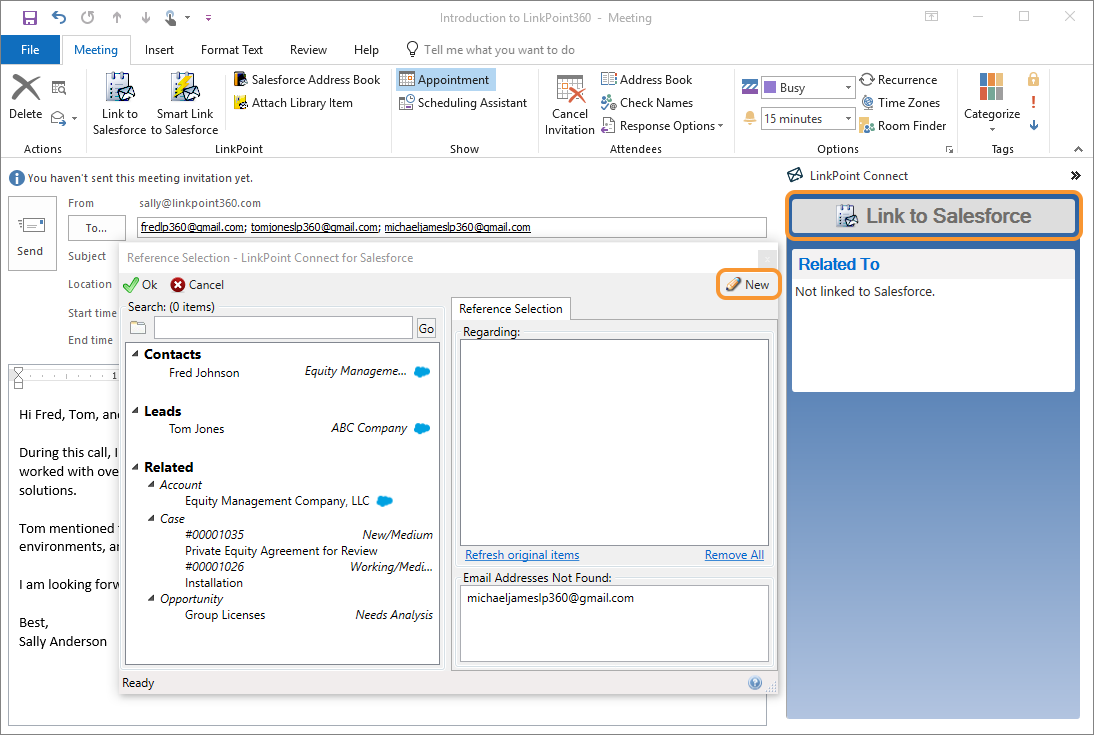Open the Insert ribbon tab
Viewport: 1094px width, 735px height.
point(159,50)
